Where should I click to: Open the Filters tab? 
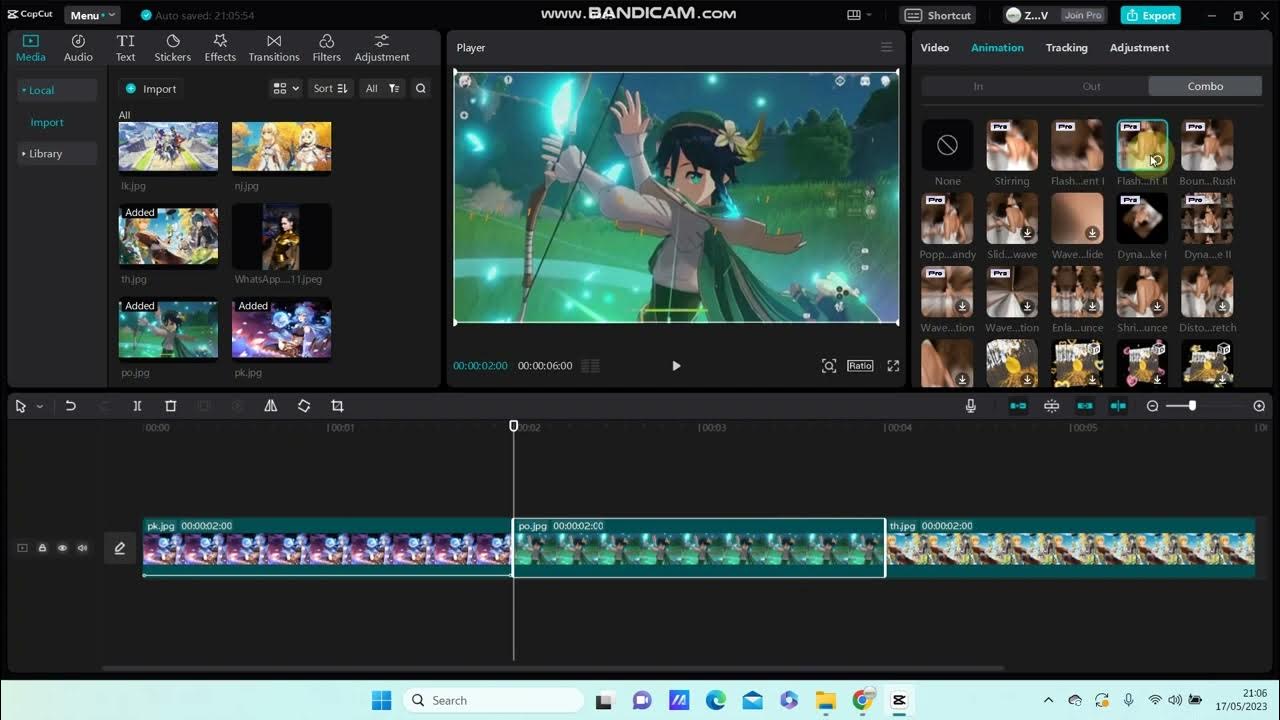pos(326,48)
